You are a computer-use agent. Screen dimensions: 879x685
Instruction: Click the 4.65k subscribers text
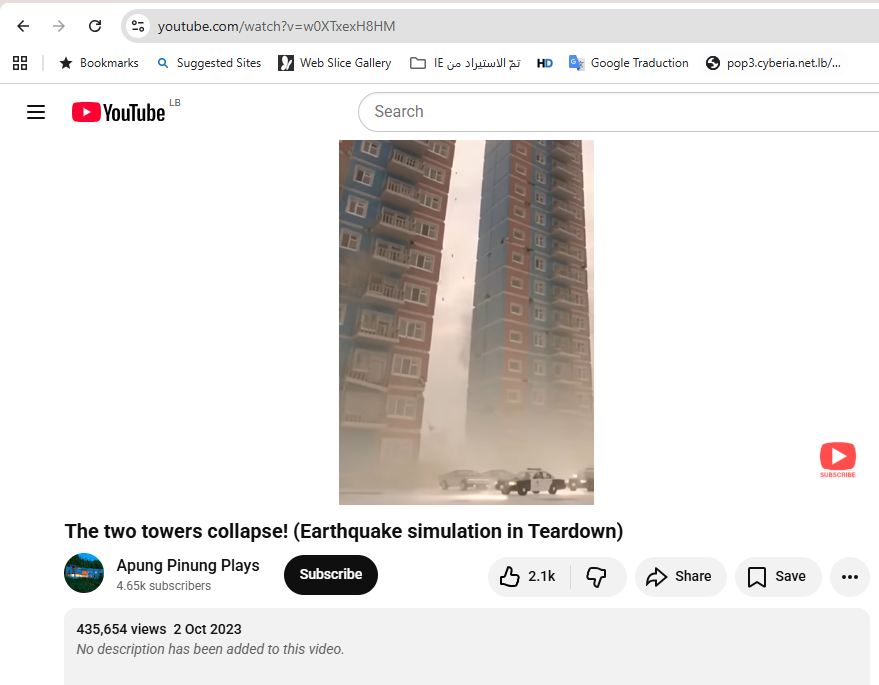[164, 586]
